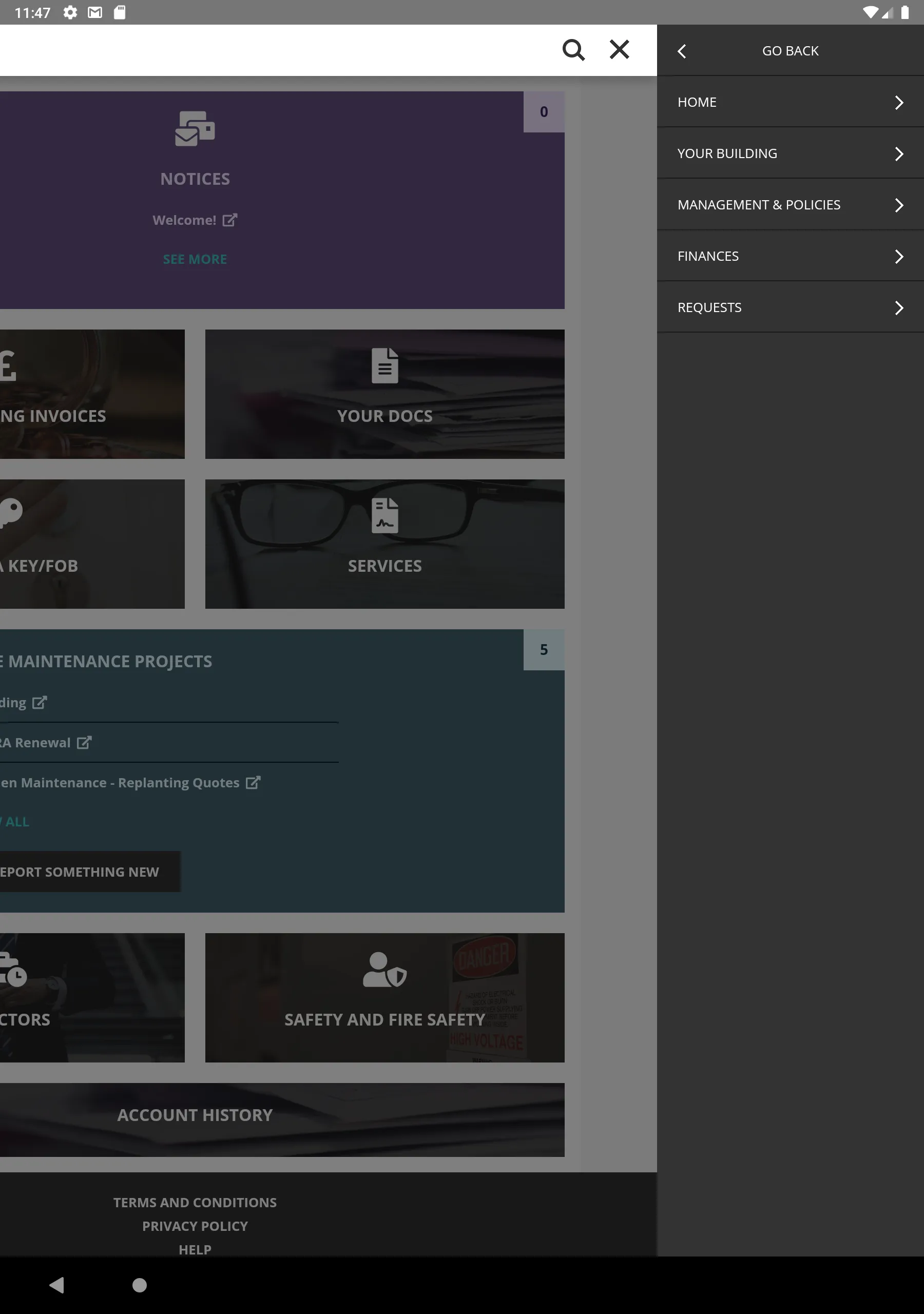Open the KEY/FOB tile

coord(92,544)
